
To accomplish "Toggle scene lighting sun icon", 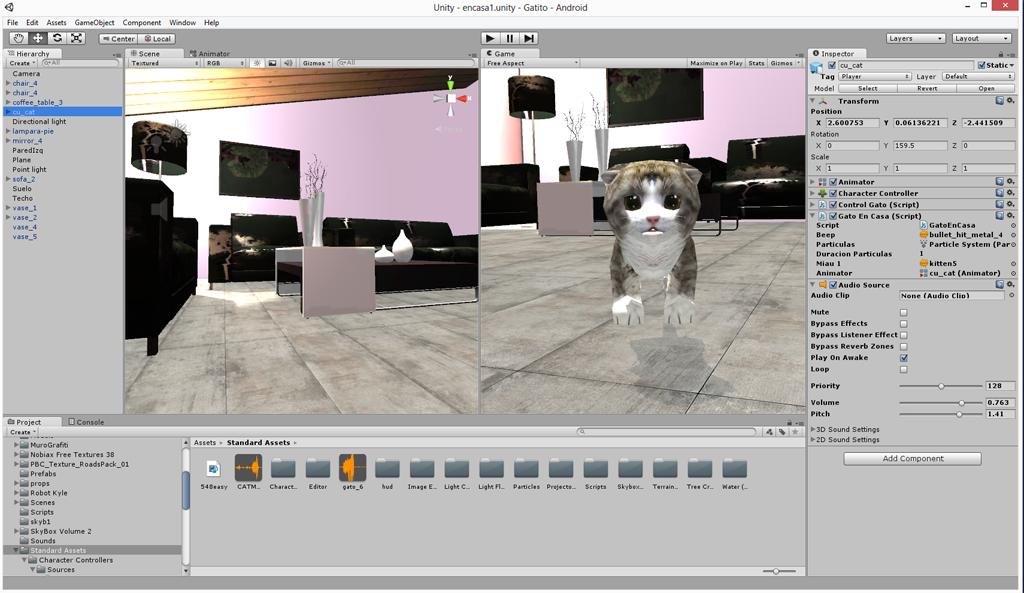I will (x=257, y=63).
